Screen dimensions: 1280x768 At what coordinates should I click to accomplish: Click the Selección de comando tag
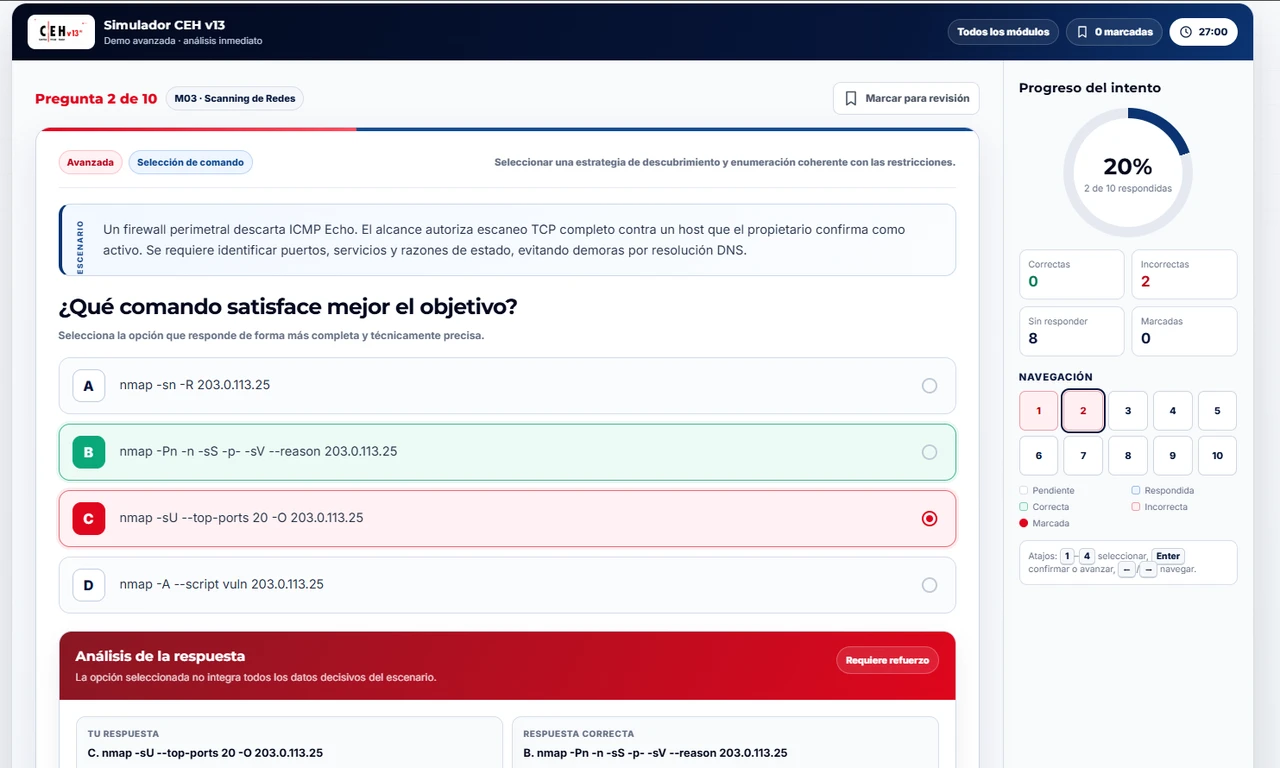coord(190,162)
